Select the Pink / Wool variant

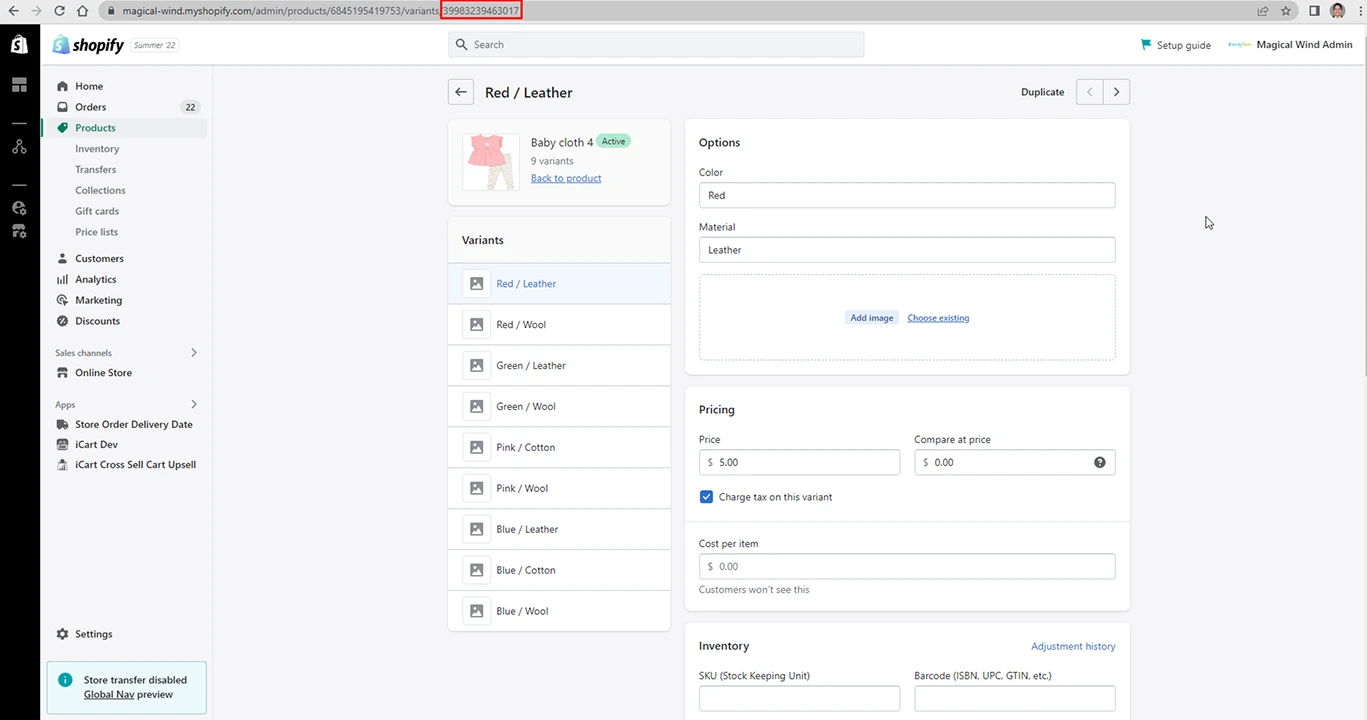(x=559, y=489)
